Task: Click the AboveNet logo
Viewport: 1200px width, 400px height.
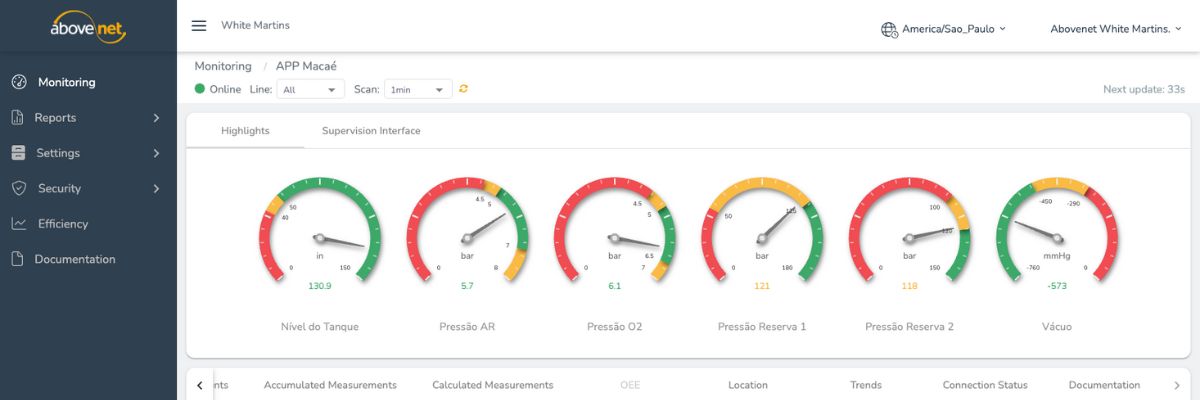Action: (x=88, y=28)
